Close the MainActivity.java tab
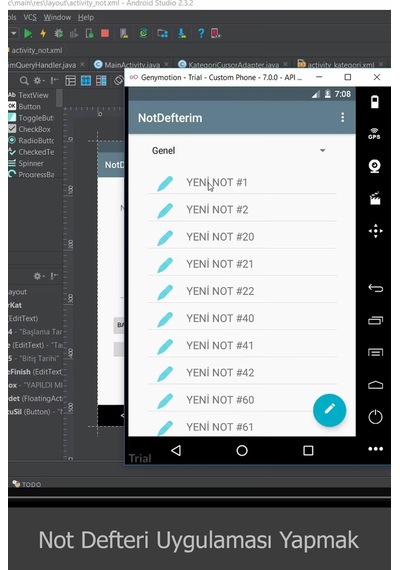The height and width of the screenshot is (570, 400). 166,64
